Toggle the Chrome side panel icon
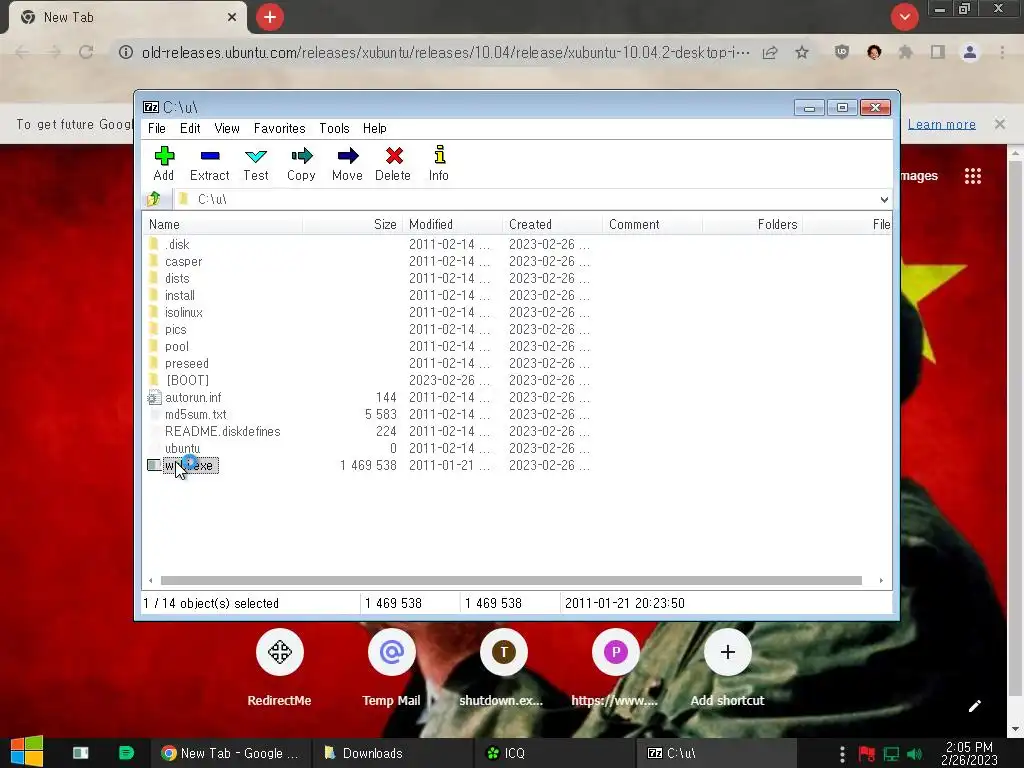 (x=938, y=52)
